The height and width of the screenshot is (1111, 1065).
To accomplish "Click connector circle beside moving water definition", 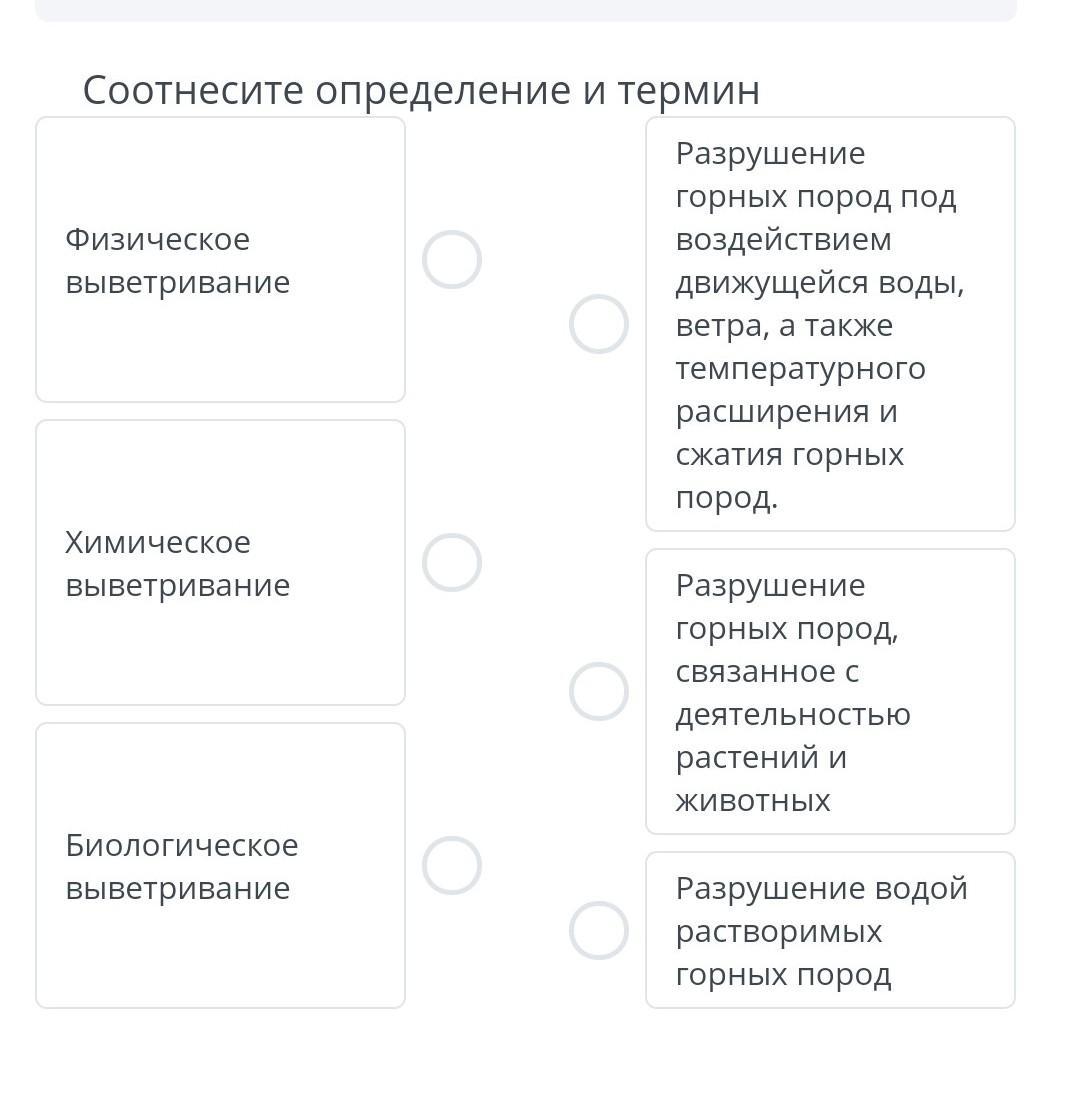I will 598,324.
